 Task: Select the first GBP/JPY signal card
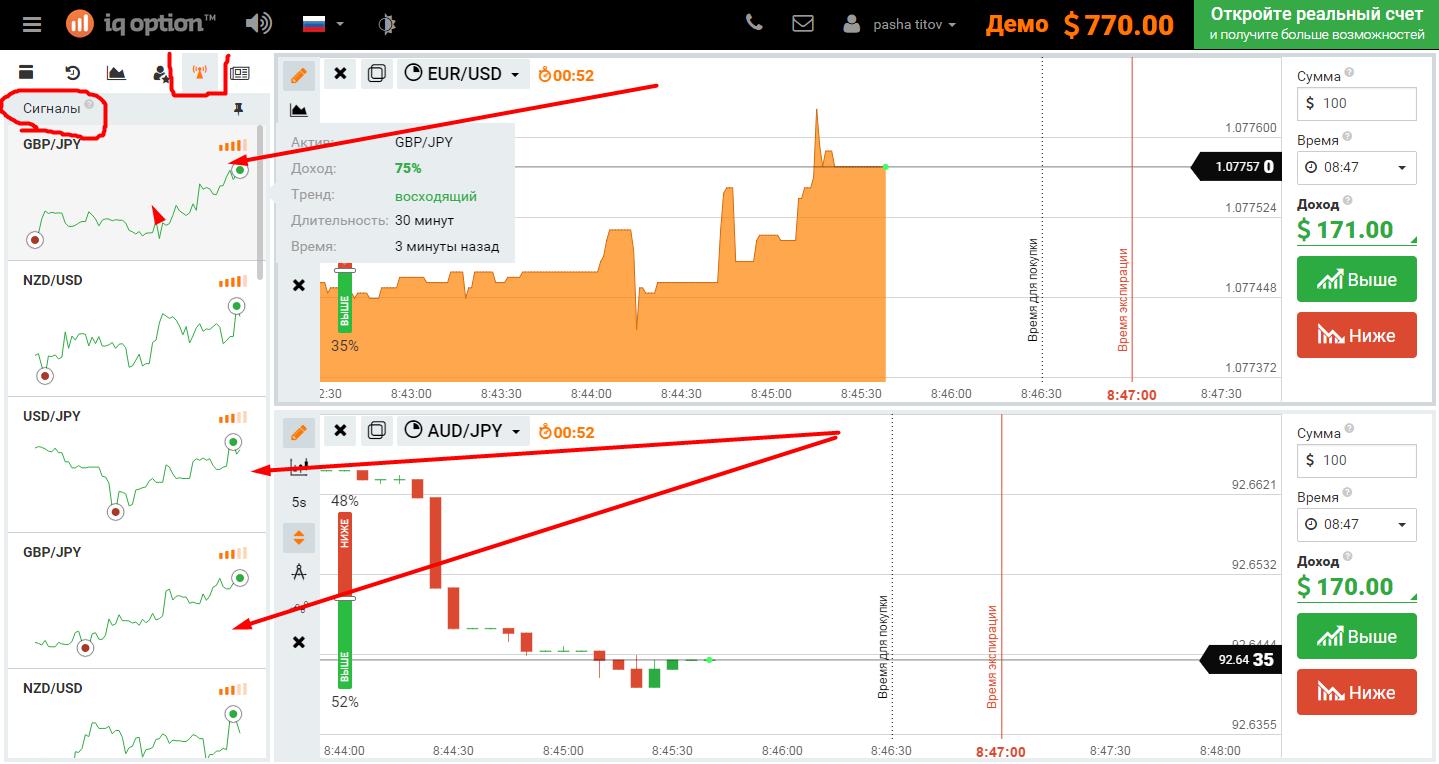click(134, 193)
